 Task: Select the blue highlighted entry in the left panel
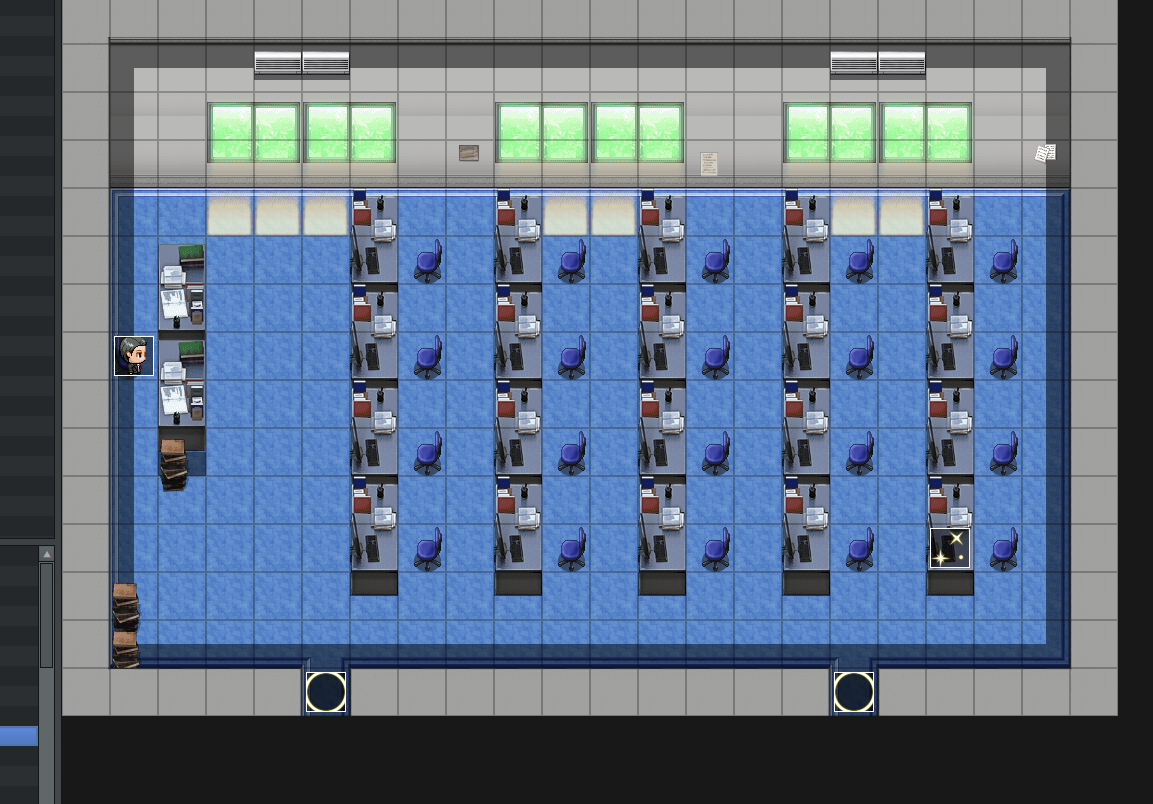click(19, 736)
